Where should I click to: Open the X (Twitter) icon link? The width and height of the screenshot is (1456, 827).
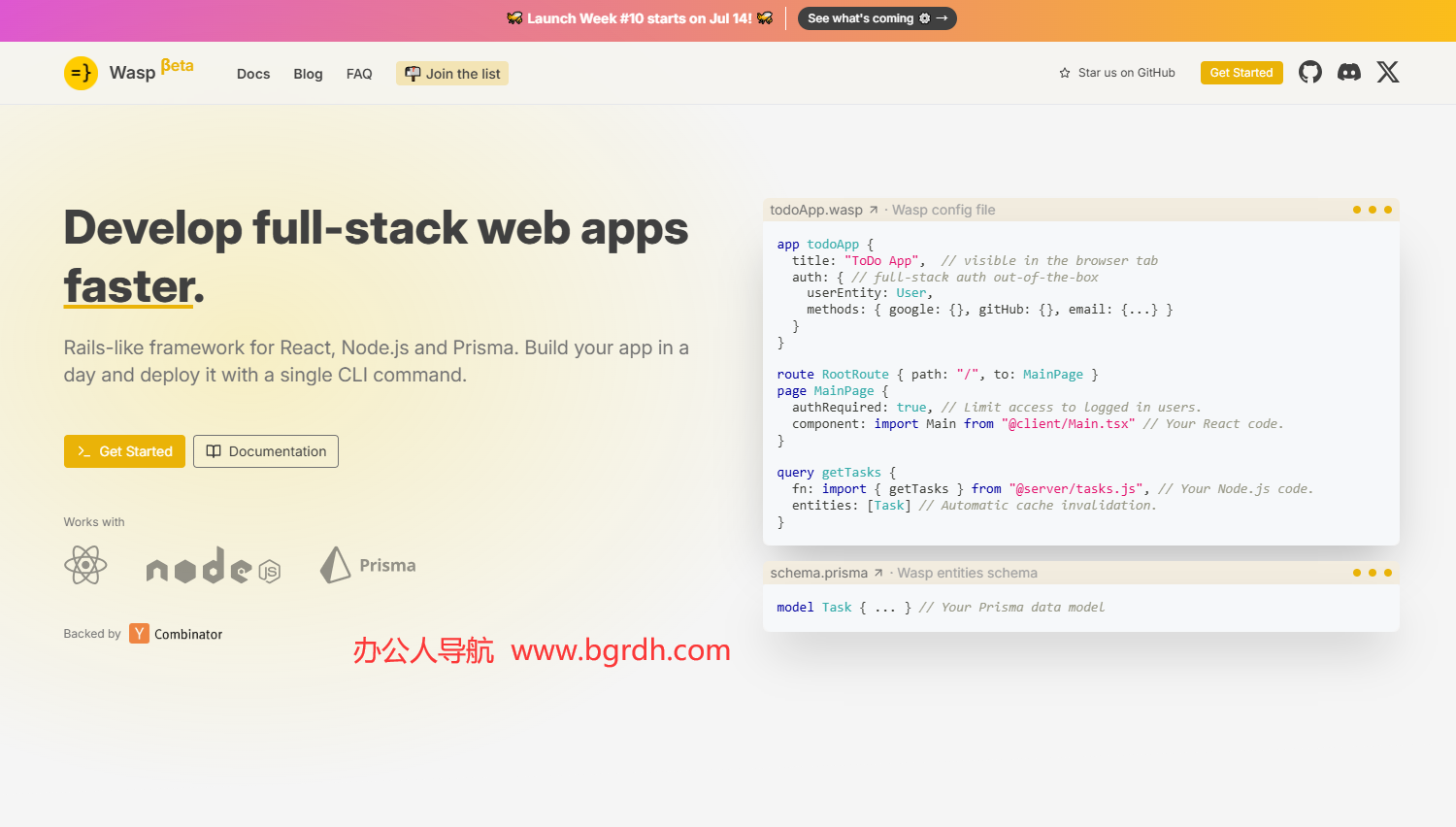coord(1388,72)
